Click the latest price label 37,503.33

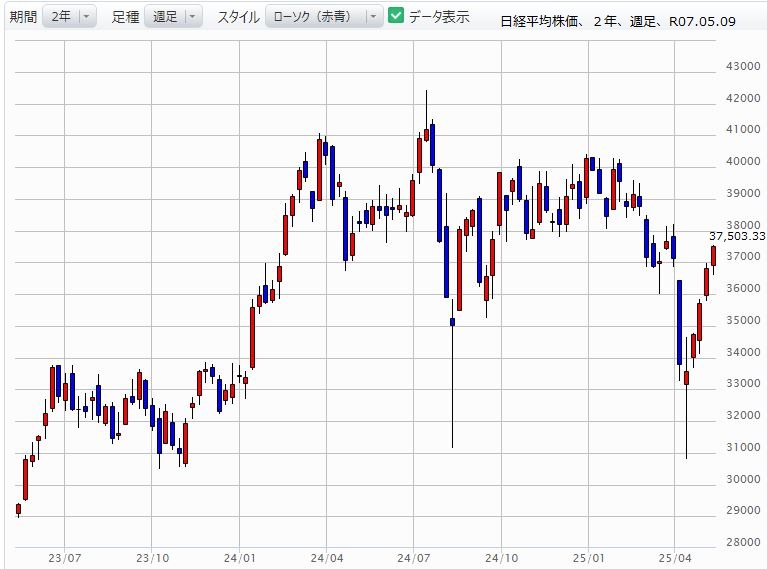737,236
